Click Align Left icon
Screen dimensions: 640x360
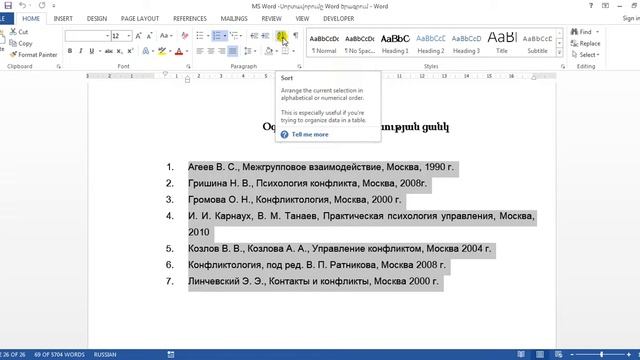click(200, 51)
